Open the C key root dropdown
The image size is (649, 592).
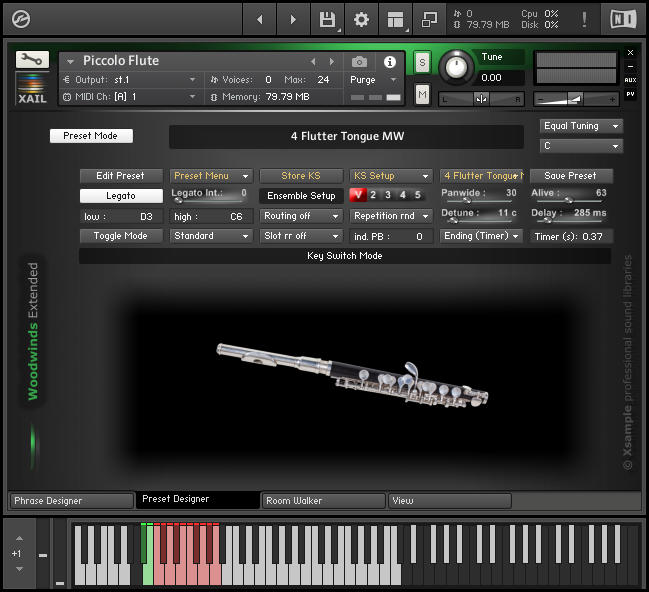581,146
